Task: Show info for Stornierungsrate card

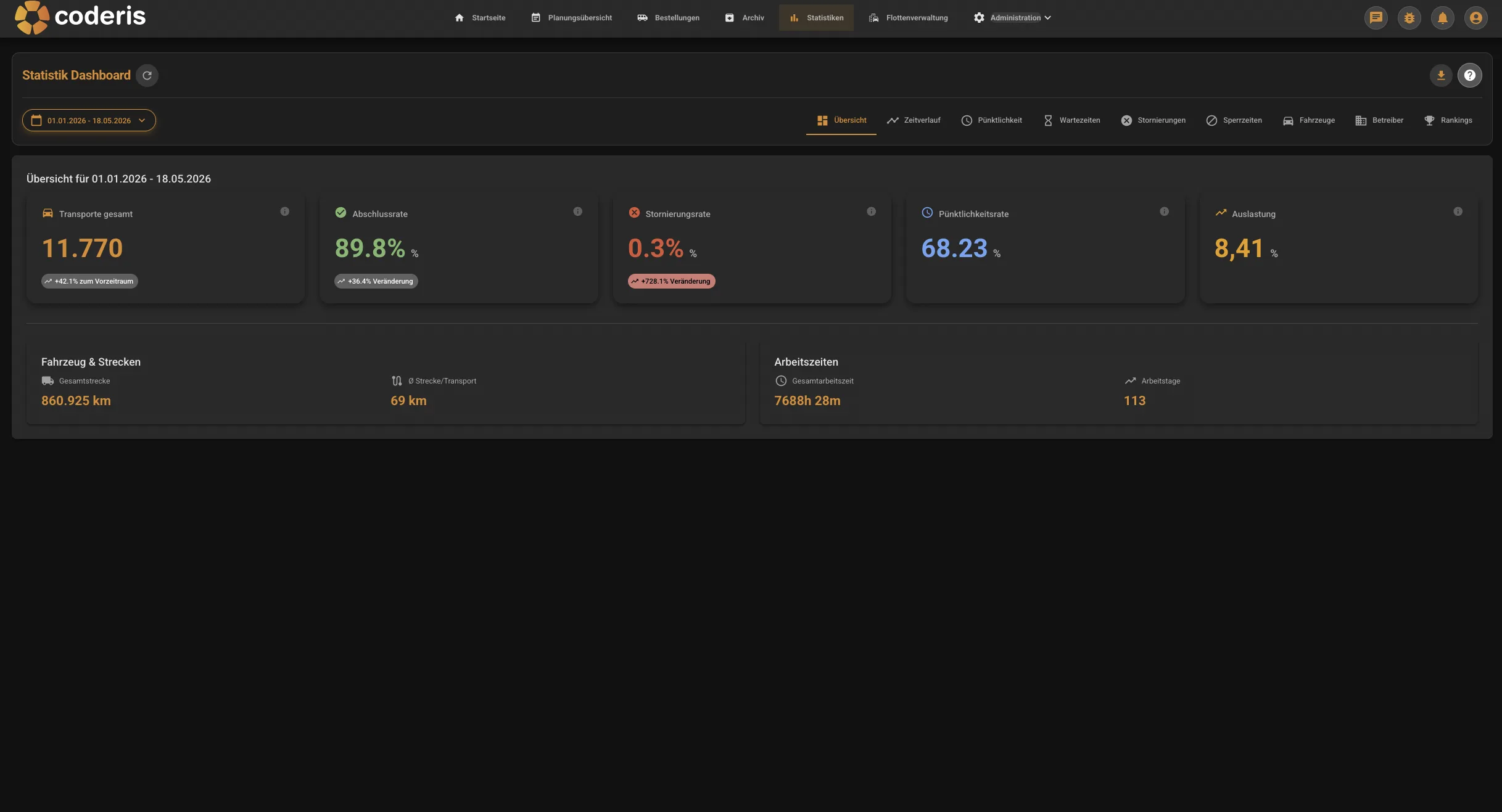Action: tap(871, 211)
